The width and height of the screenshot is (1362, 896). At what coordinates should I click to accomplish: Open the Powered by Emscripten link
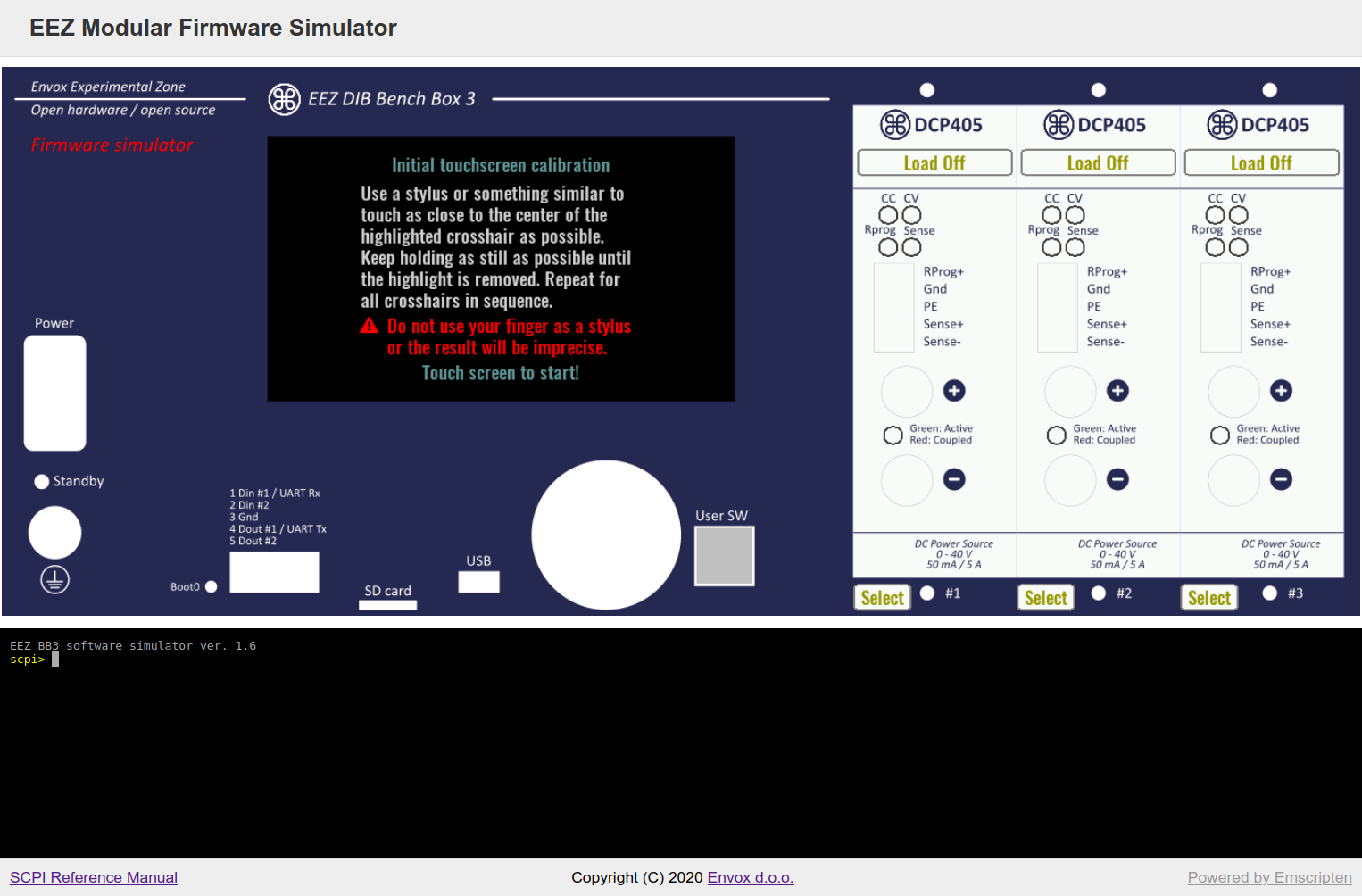pos(1270,877)
